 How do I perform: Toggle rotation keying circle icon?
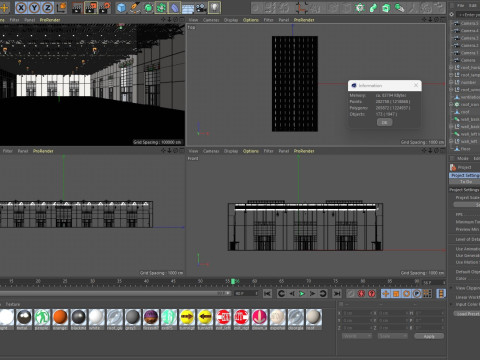(x=406, y=294)
